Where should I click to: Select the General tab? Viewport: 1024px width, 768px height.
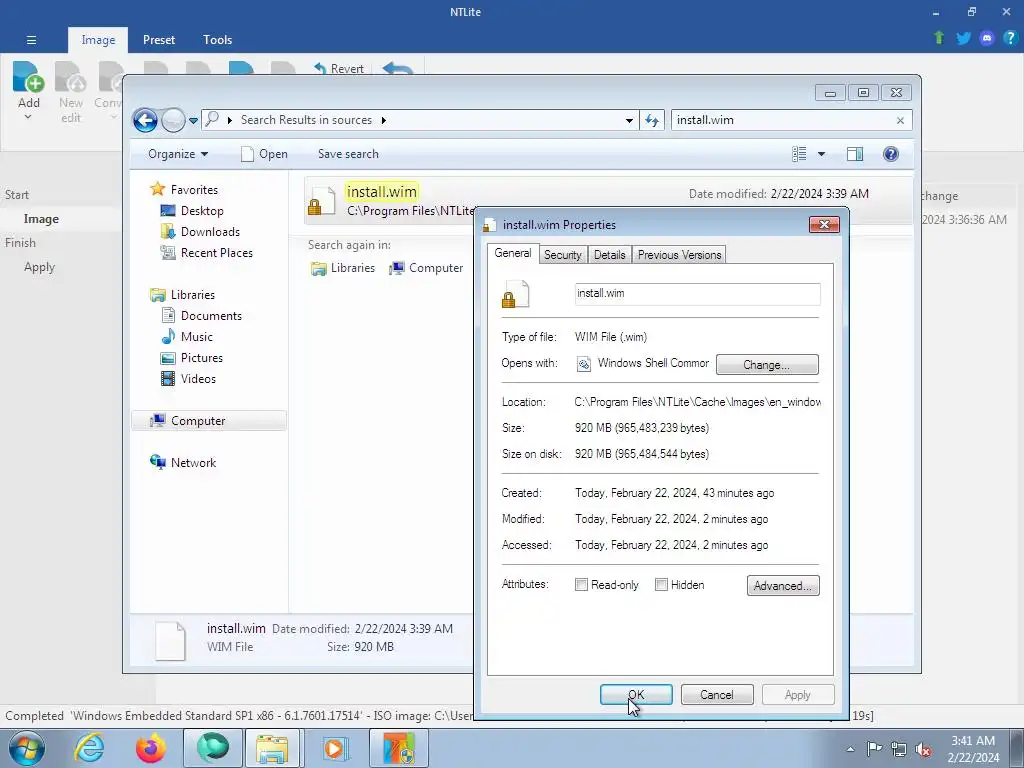point(513,253)
